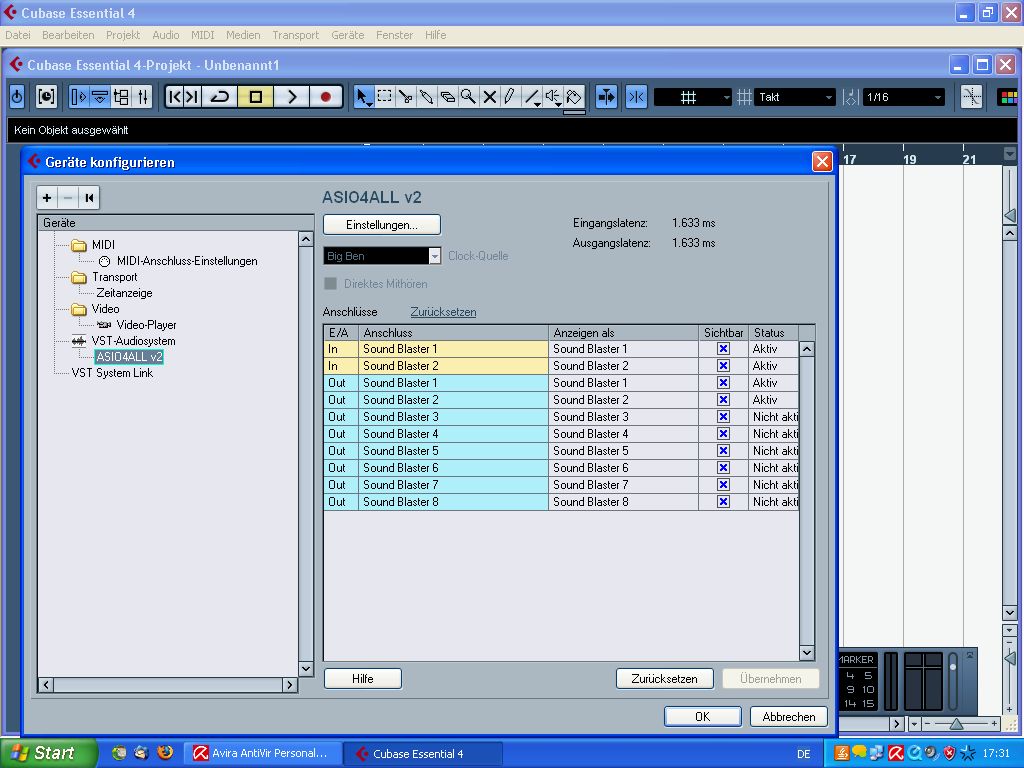
Task: Toggle Sichtbar checkbox for Out Sound Blaster 8
Action: click(x=723, y=502)
